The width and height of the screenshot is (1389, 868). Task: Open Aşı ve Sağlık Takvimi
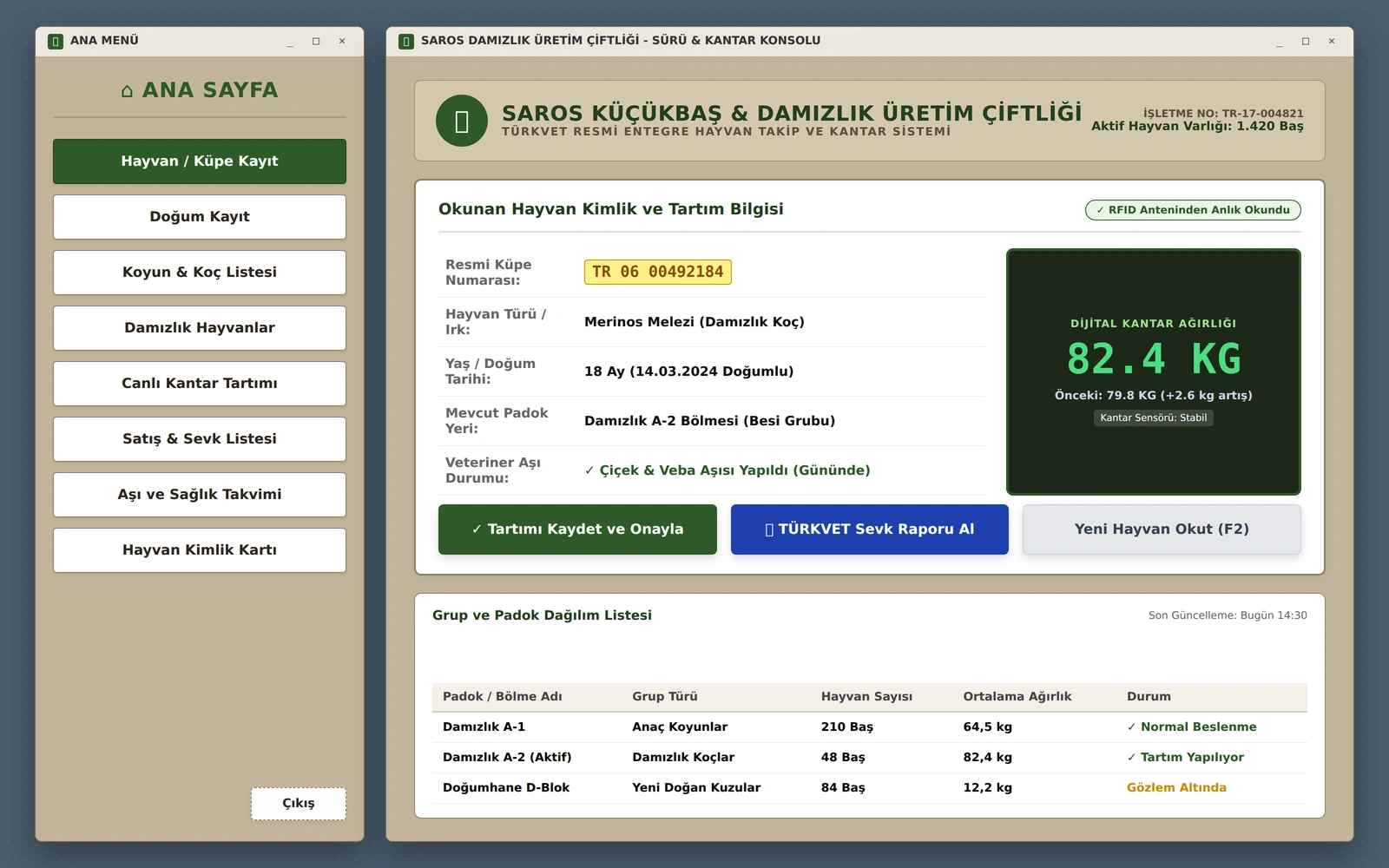[200, 495]
